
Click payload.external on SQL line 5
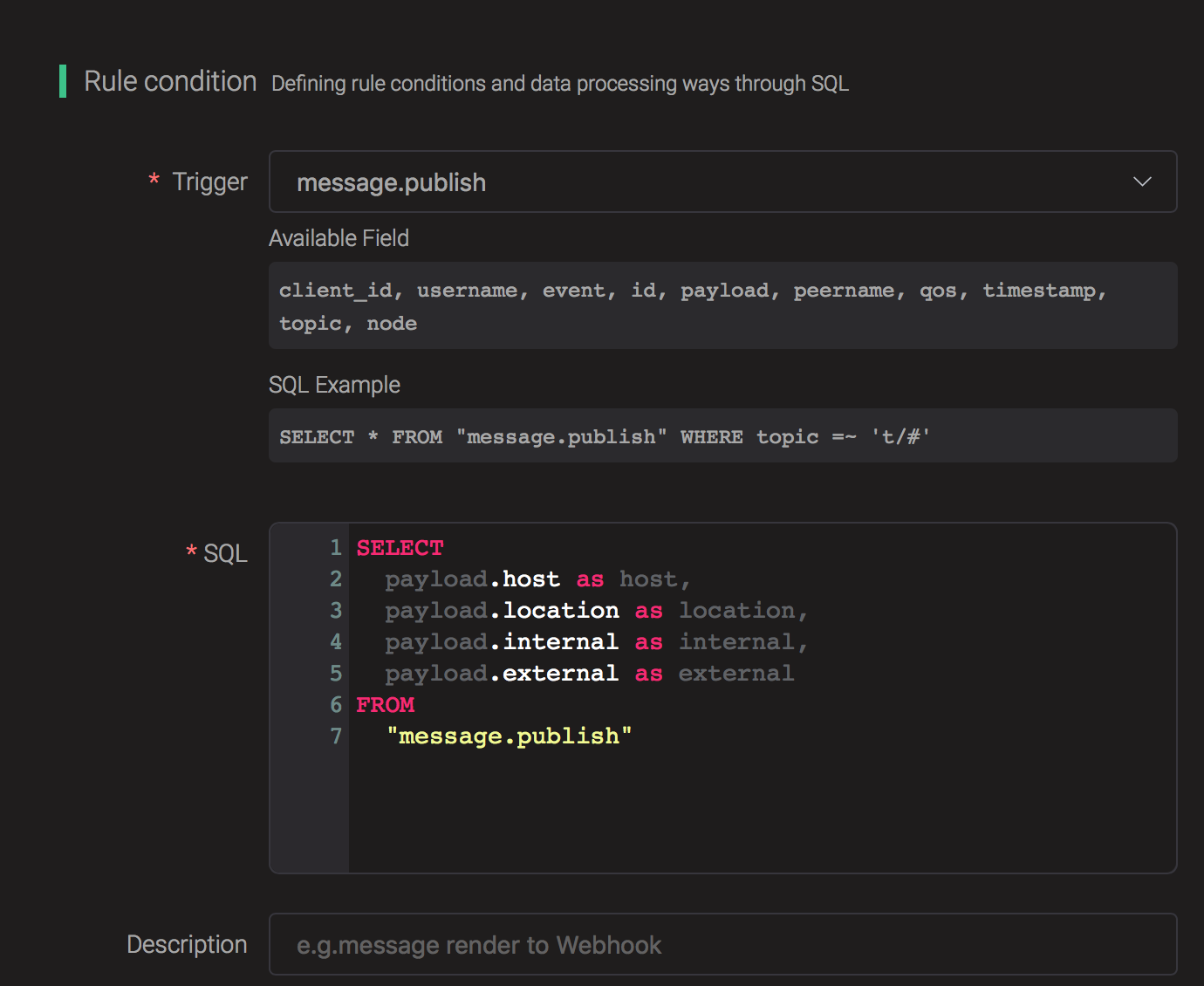pos(502,674)
